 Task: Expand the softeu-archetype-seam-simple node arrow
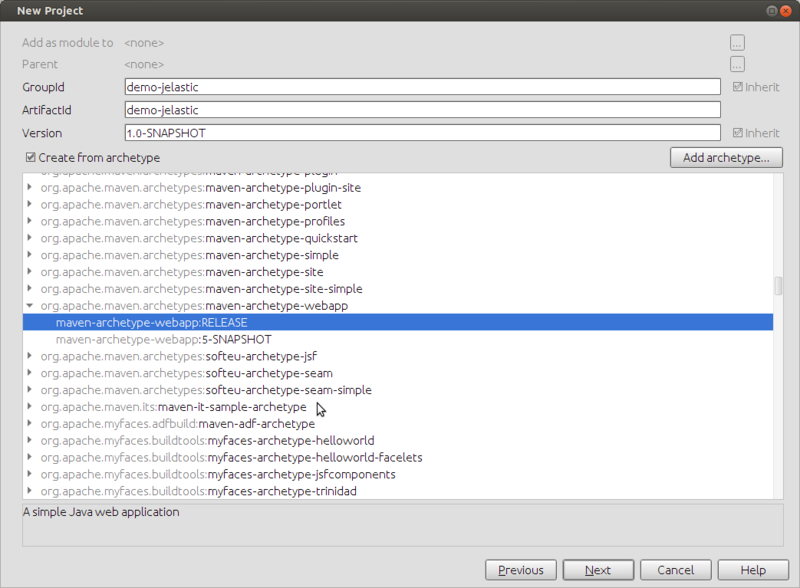point(30,389)
